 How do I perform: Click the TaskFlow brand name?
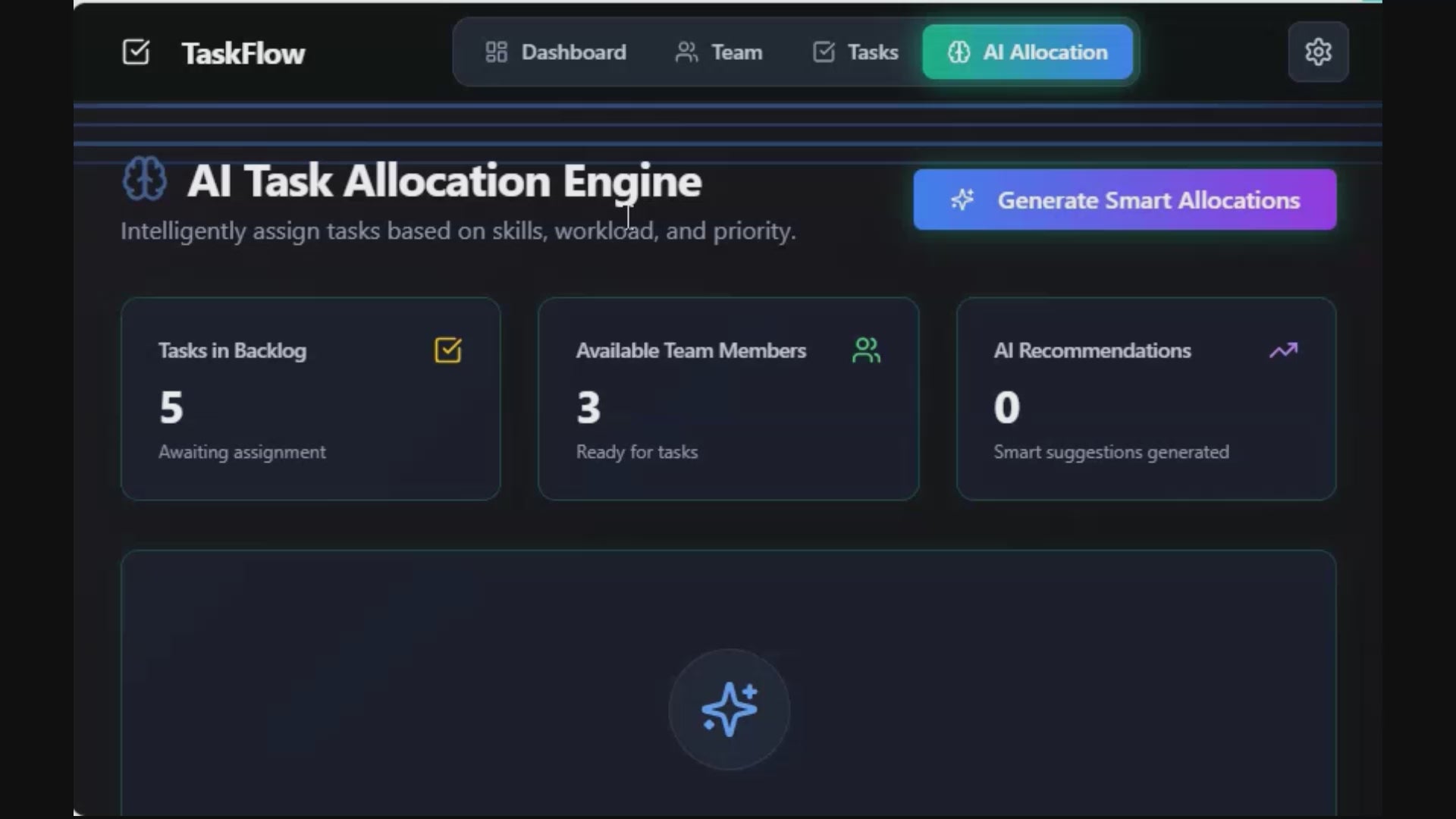point(243,54)
